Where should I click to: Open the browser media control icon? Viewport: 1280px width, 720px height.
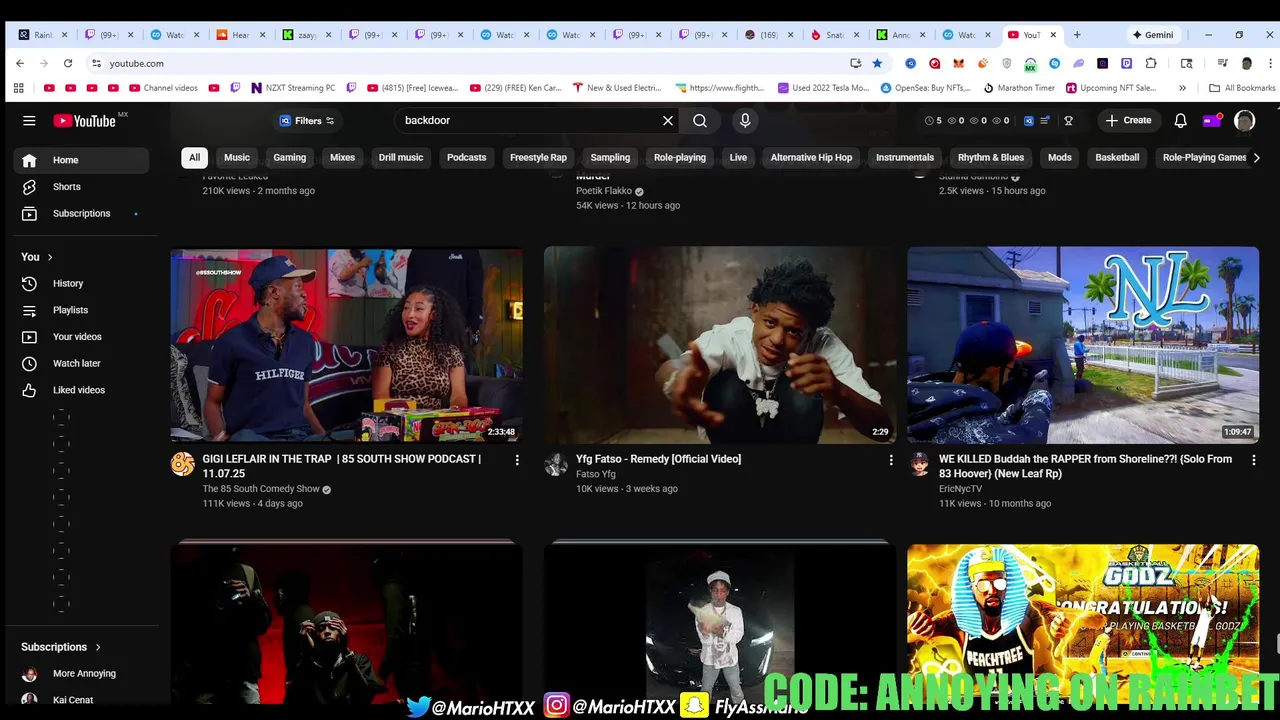pyautogui.click(x=1222, y=63)
